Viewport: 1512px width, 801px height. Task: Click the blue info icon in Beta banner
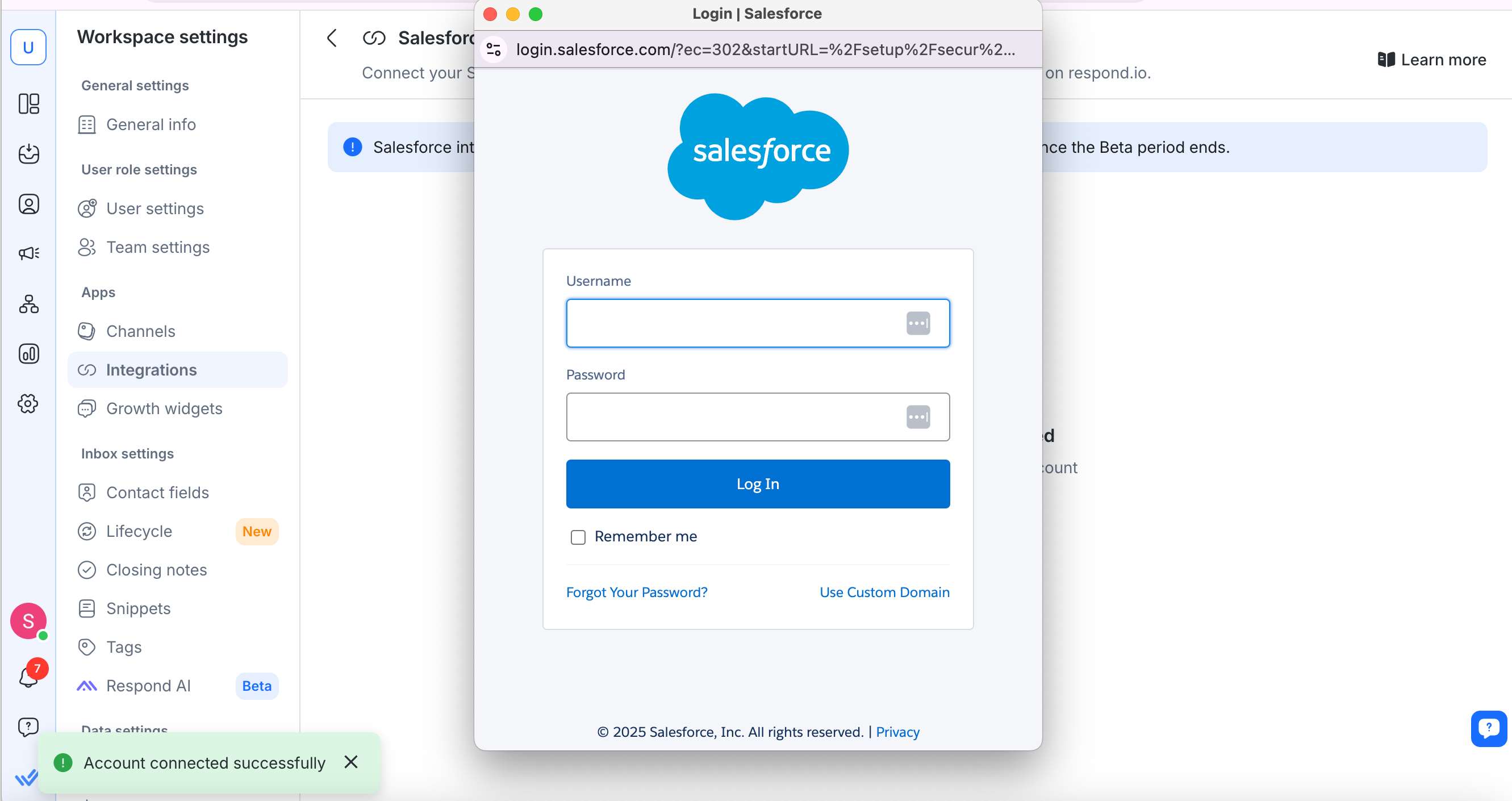click(352, 147)
